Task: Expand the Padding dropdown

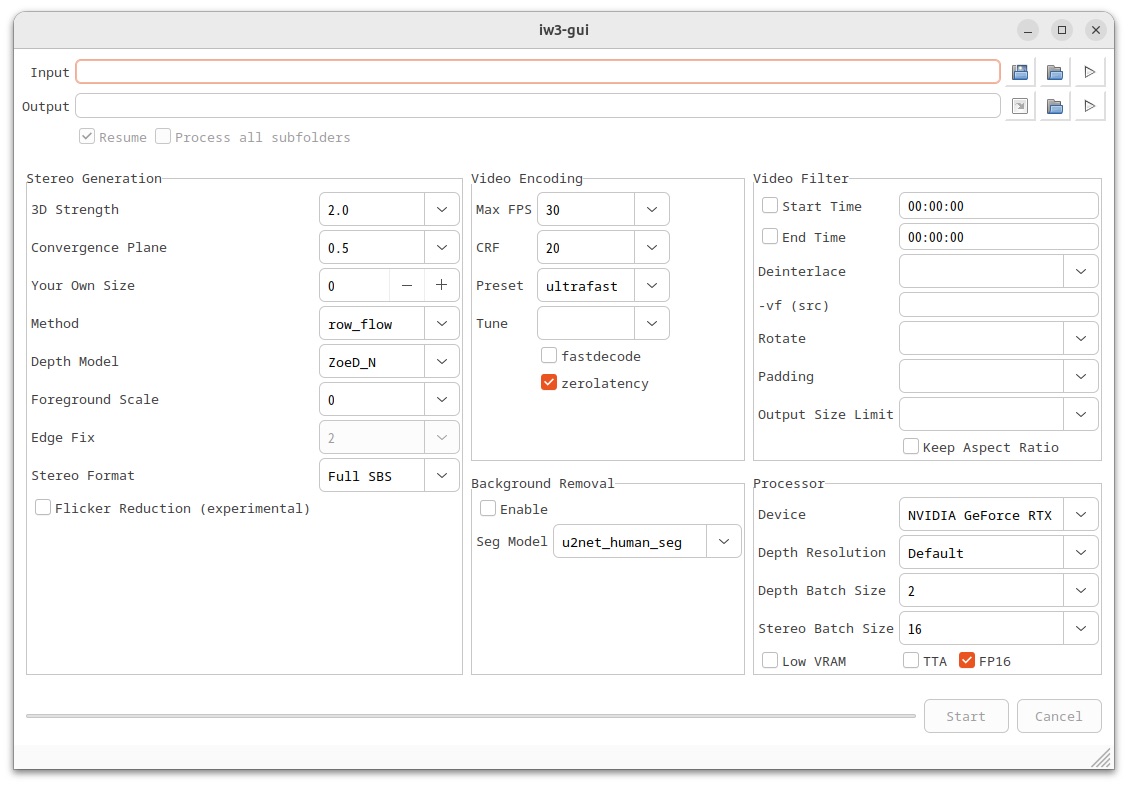Action: [x=1081, y=376]
